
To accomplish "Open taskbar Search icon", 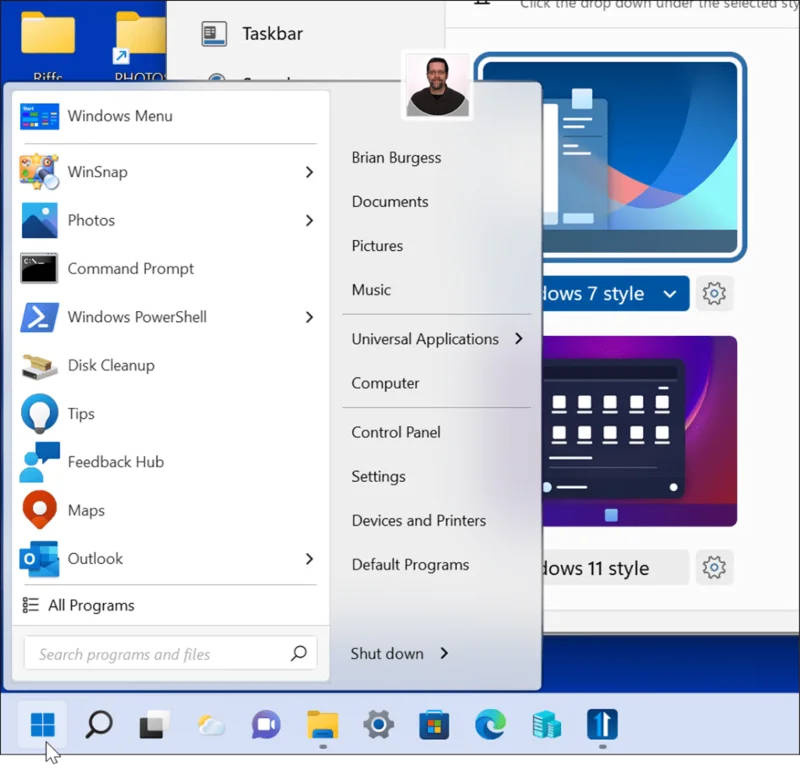I will click(98, 724).
